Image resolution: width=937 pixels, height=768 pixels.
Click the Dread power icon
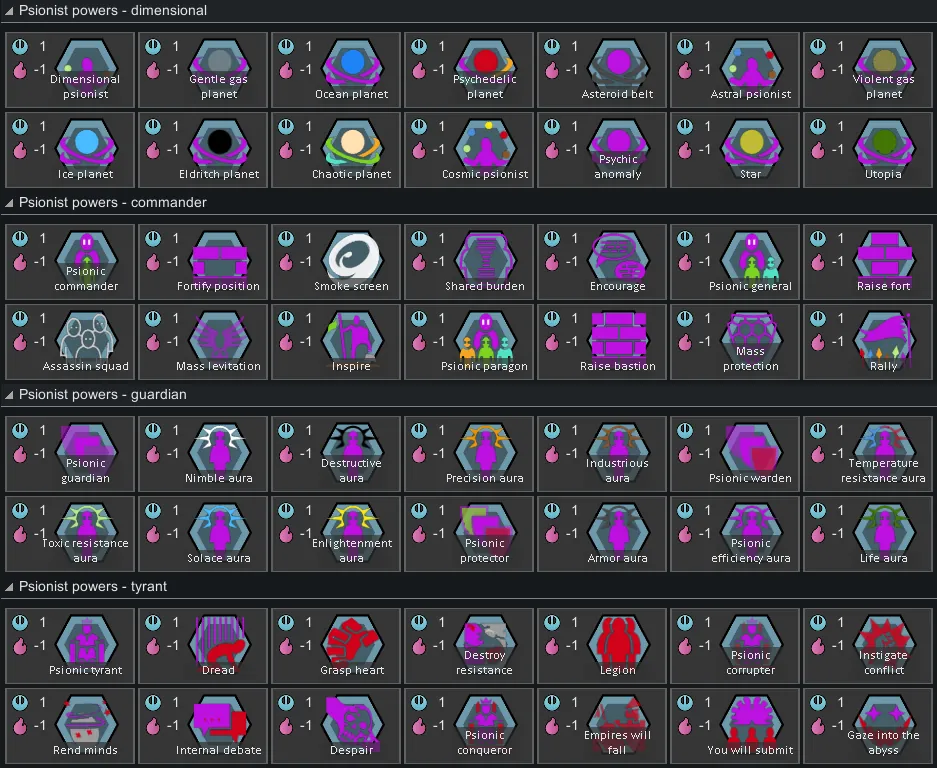coord(219,639)
